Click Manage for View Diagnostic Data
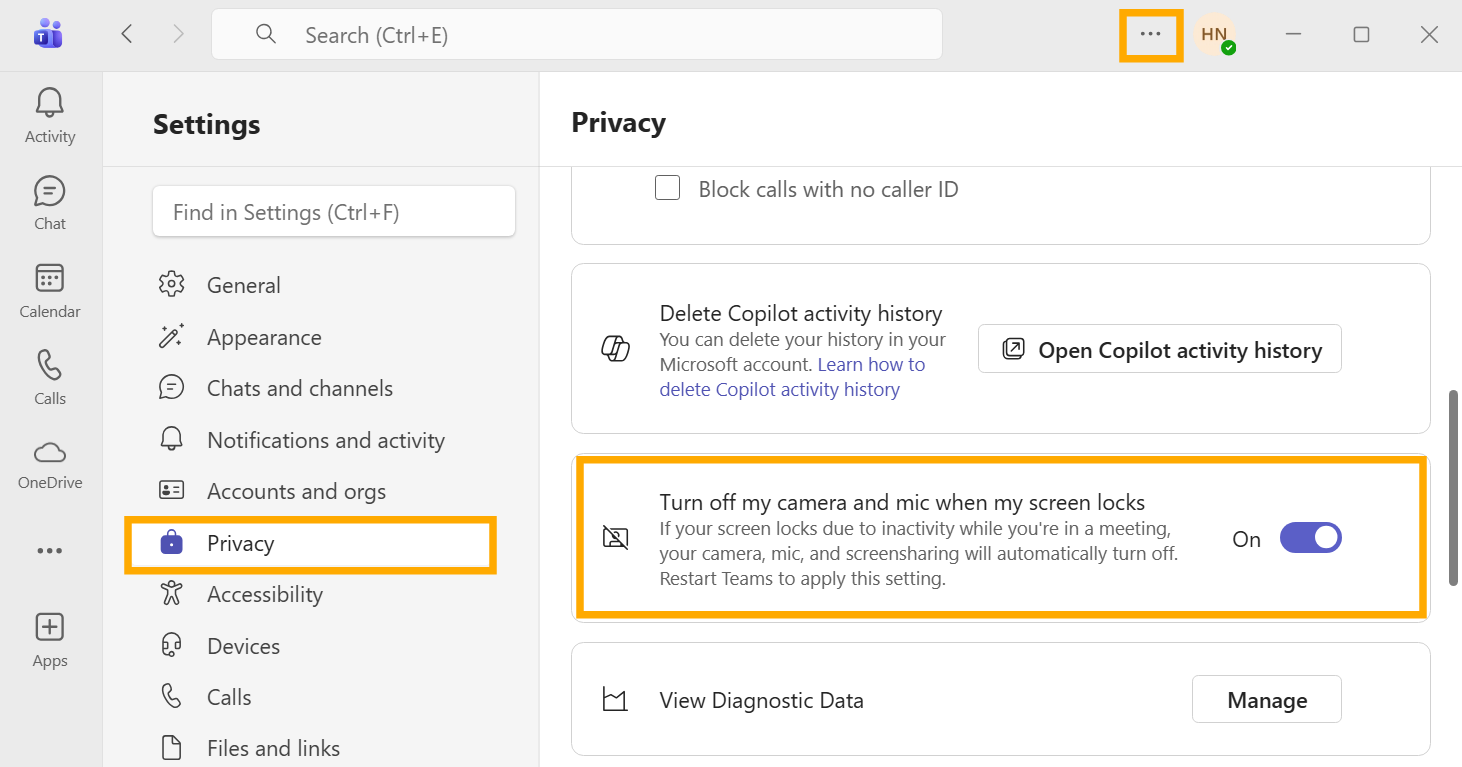This screenshot has height=767, width=1462. tap(1266, 700)
